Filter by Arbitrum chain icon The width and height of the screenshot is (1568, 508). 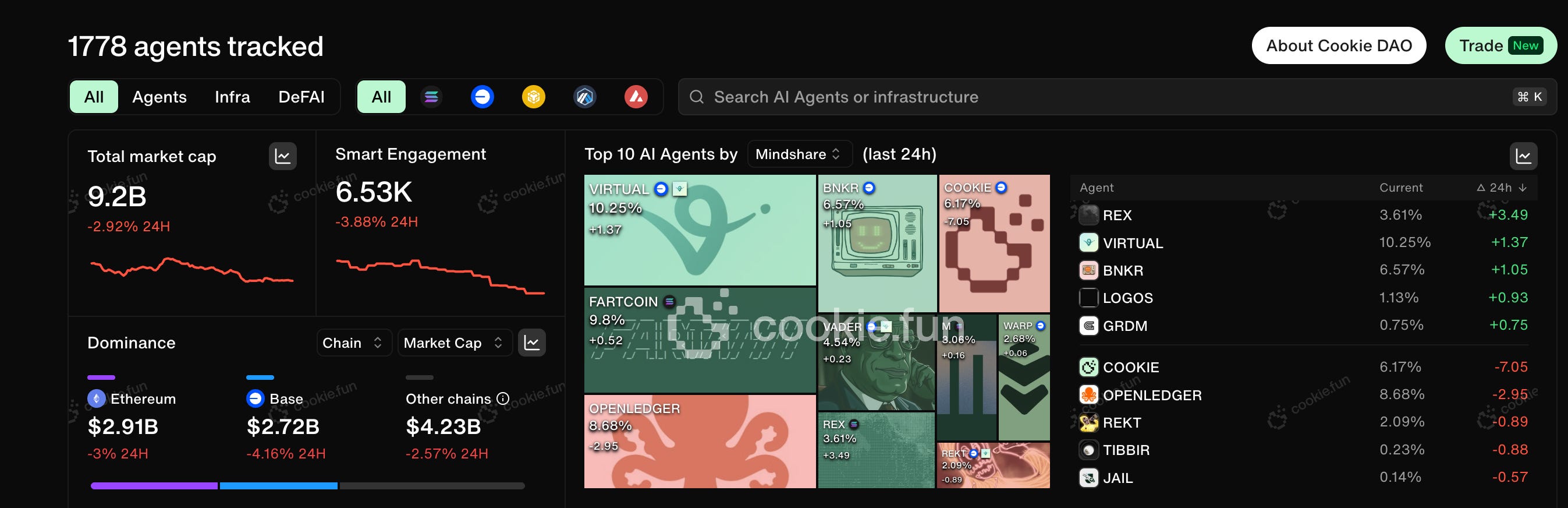click(x=585, y=97)
